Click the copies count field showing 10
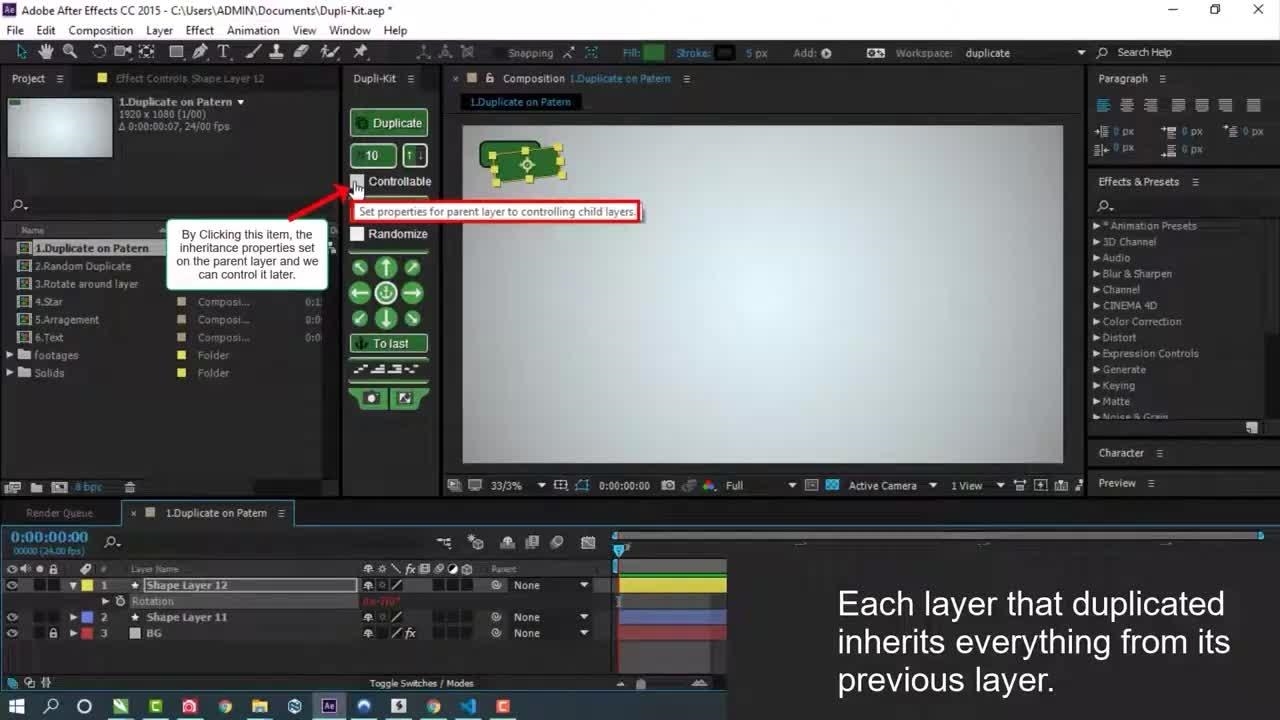Image resolution: width=1280 pixels, height=720 pixels. pyautogui.click(x=373, y=155)
